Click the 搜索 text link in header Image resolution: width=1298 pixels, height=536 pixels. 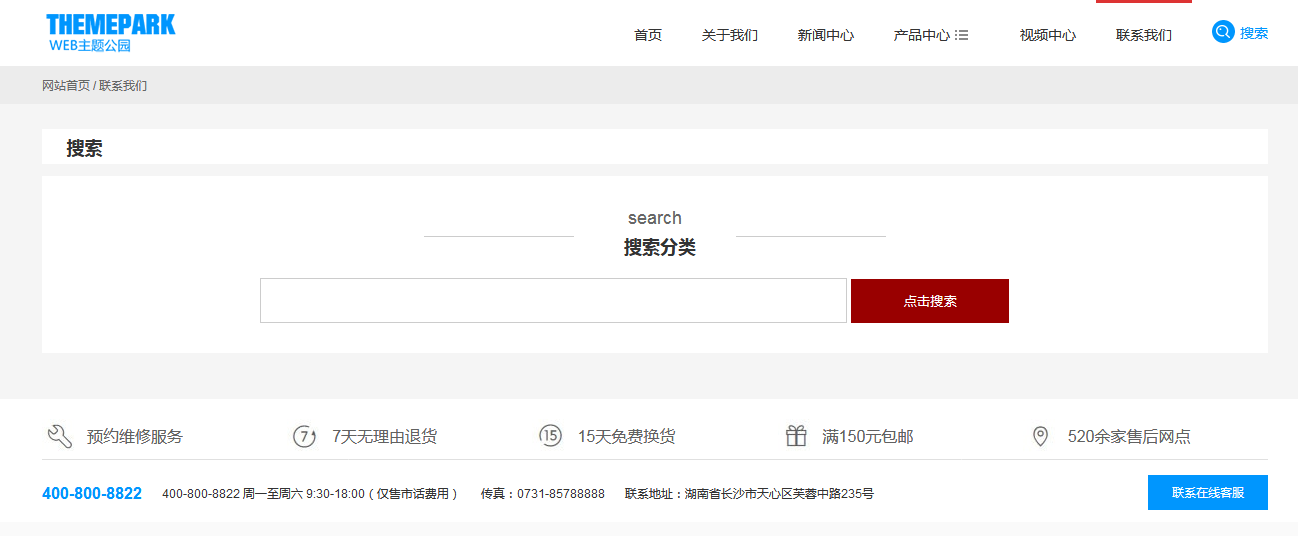pos(1254,33)
